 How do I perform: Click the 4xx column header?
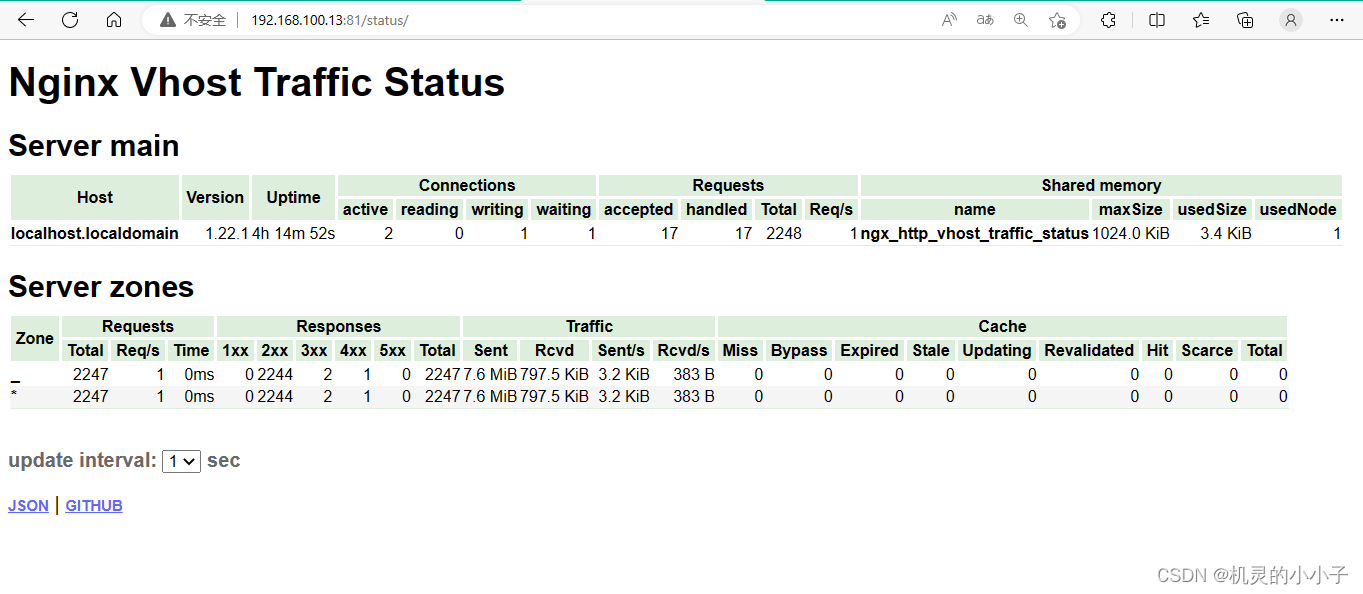click(x=353, y=350)
